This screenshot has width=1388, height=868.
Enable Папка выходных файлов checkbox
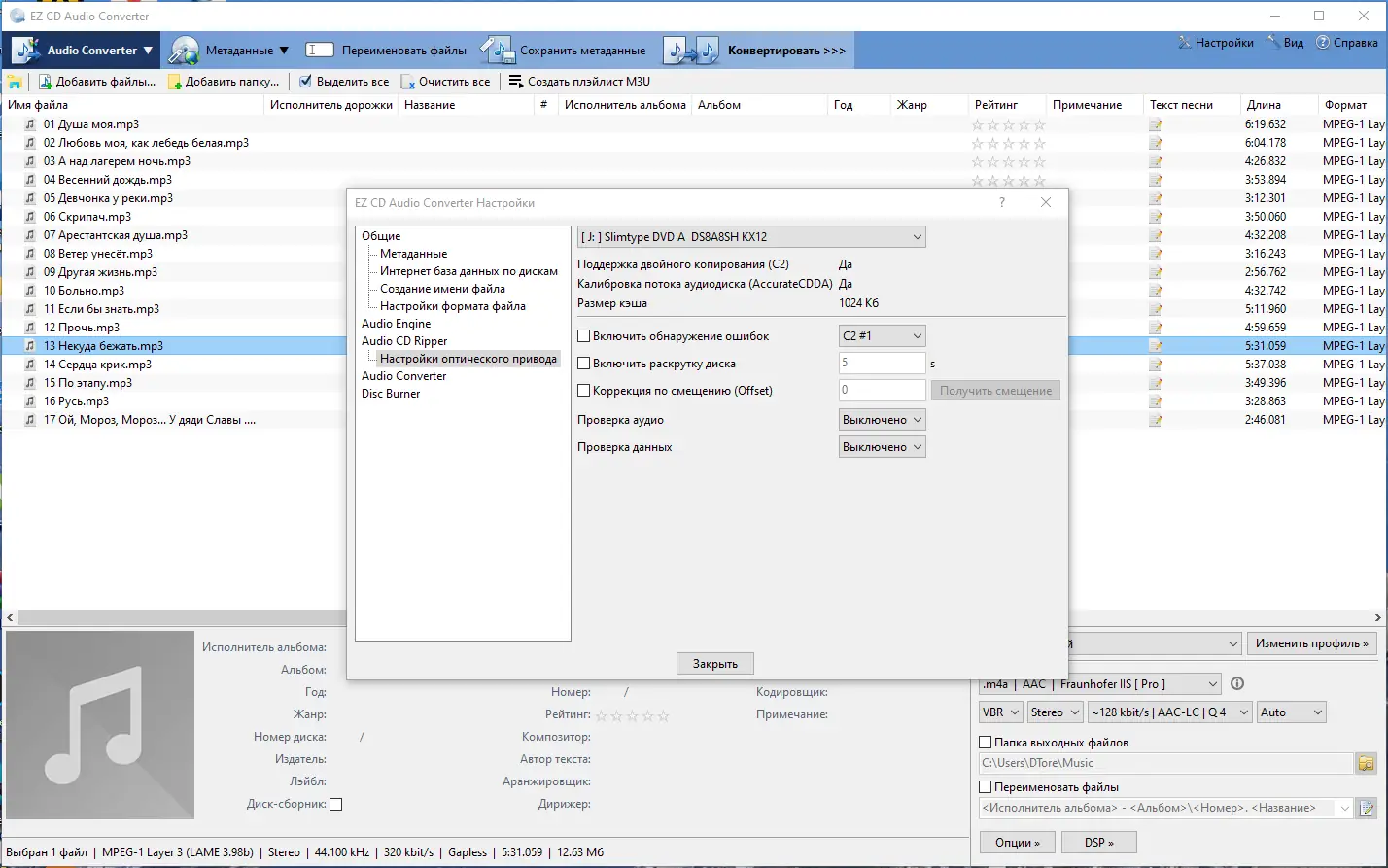click(x=986, y=743)
